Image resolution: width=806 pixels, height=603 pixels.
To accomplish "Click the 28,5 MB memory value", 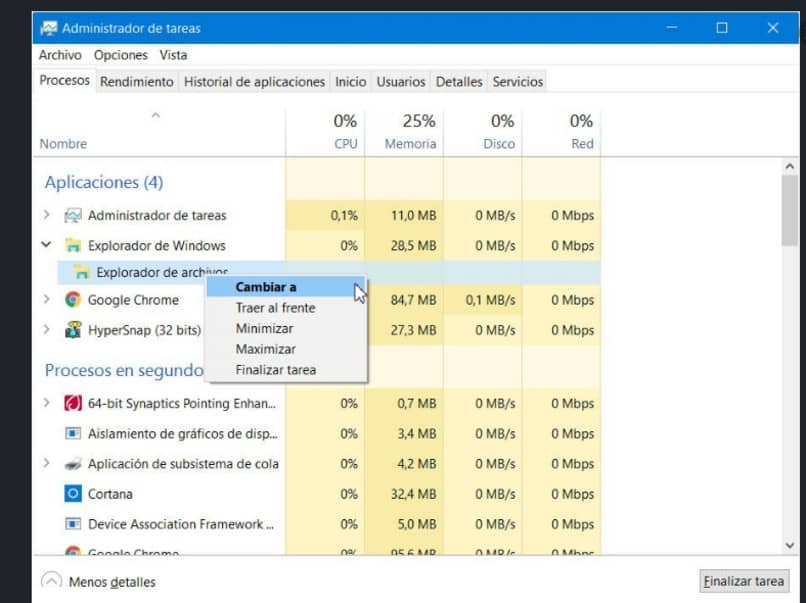I will click(x=413, y=246).
